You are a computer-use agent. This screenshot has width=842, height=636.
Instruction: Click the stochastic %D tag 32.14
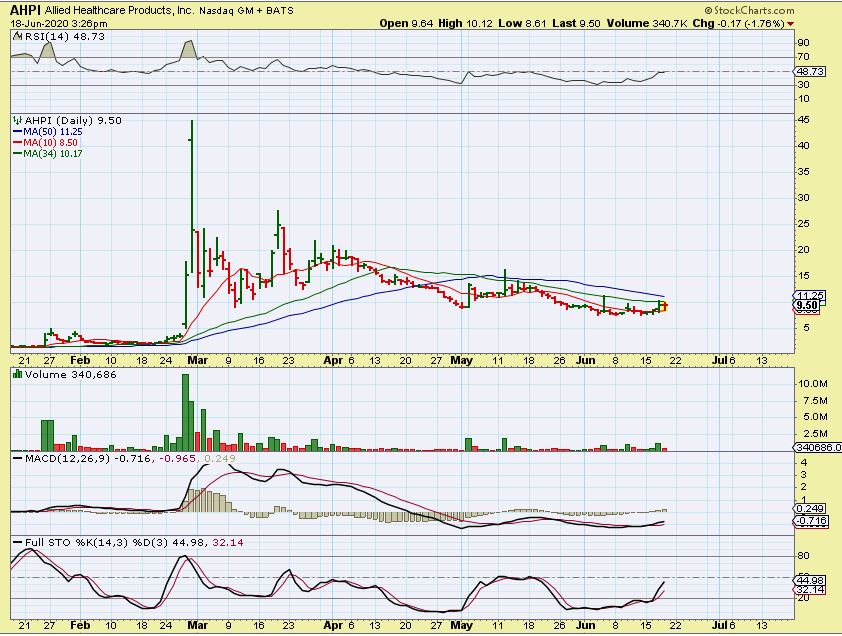click(x=810, y=590)
